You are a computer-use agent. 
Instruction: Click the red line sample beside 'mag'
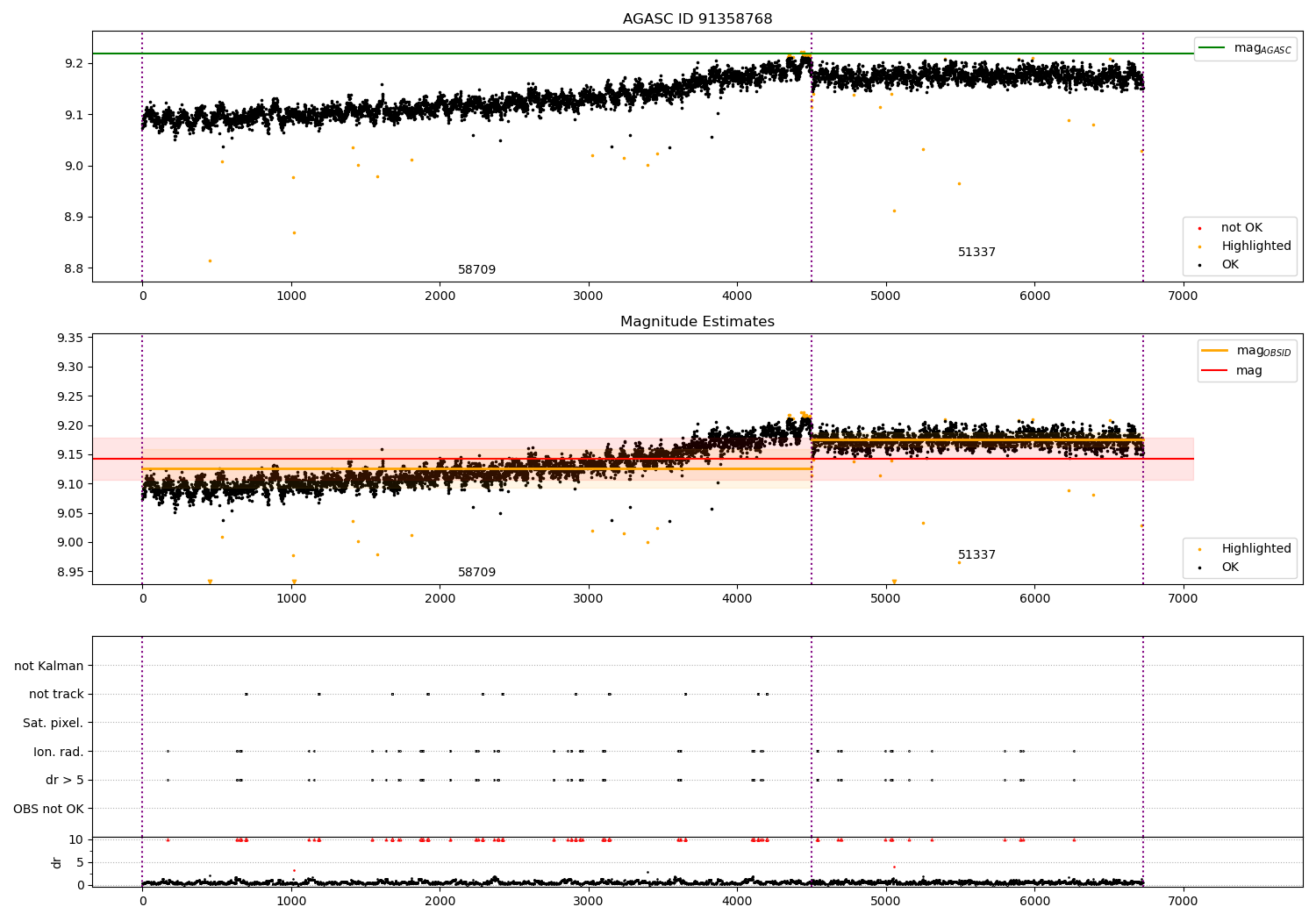click(1215, 371)
